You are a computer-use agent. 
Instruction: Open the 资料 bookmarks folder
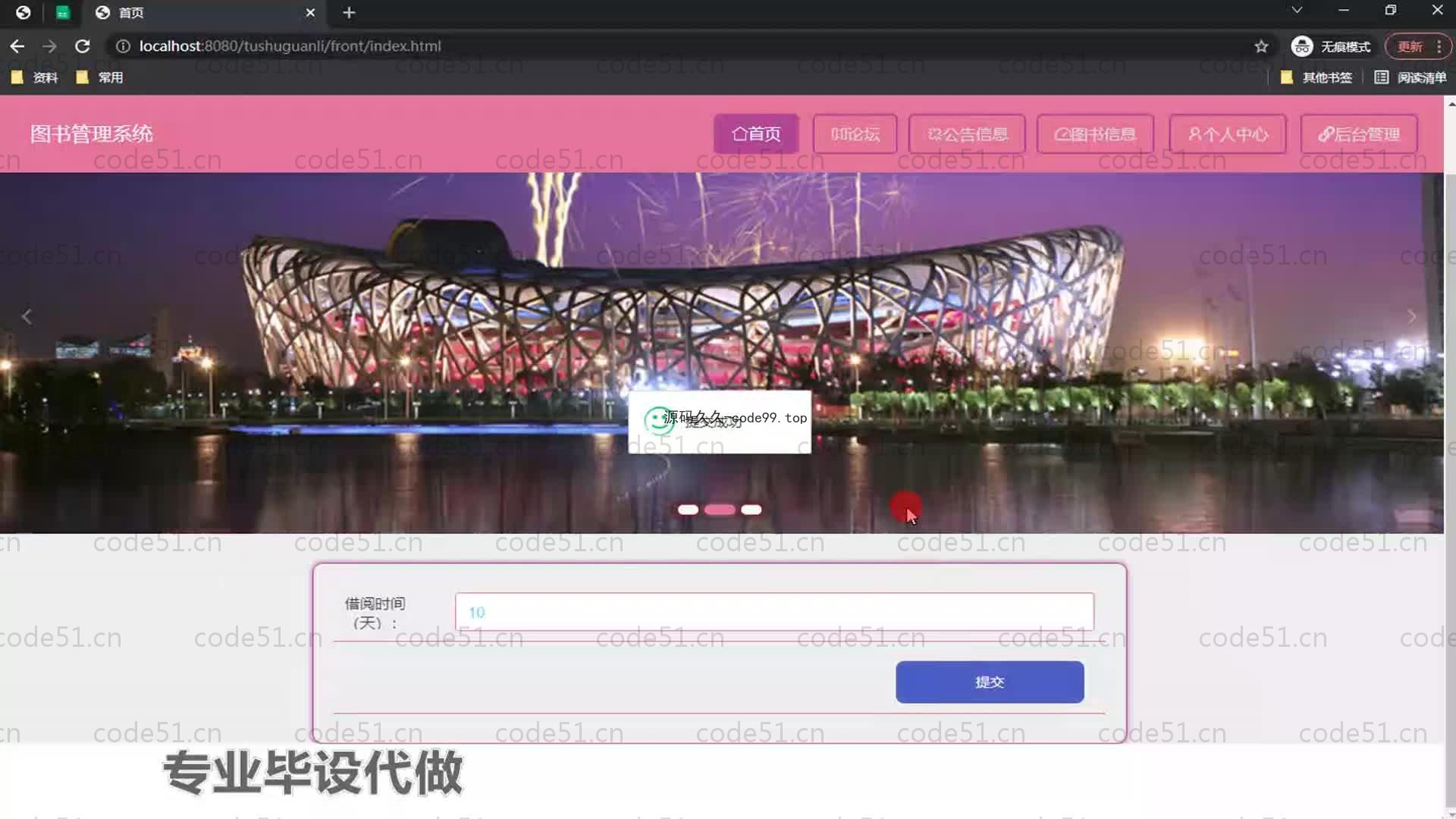coord(35,77)
